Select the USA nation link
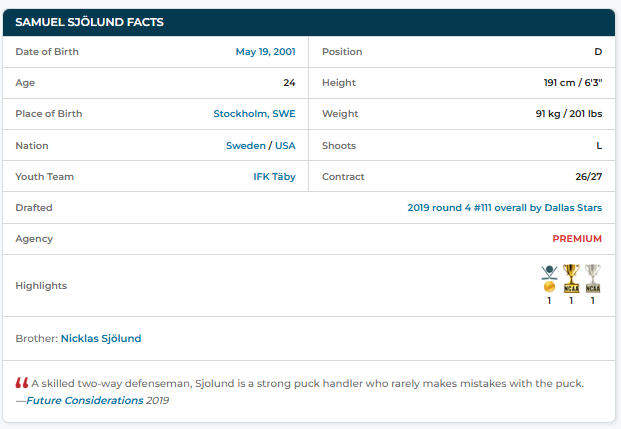621x429 pixels. click(x=285, y=146)
